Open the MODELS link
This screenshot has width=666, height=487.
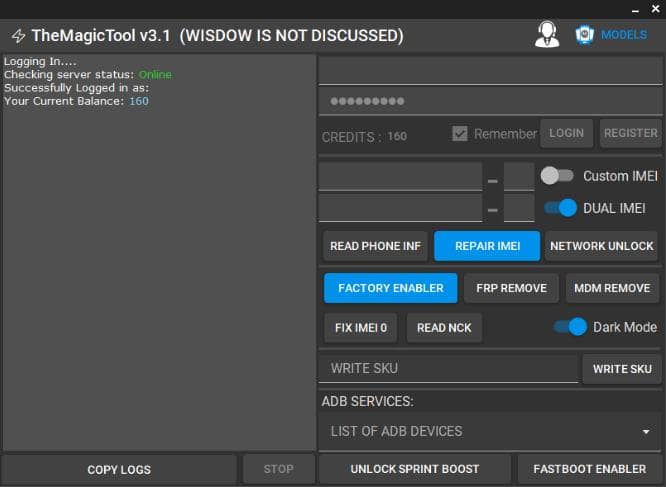tap(624, 35)
